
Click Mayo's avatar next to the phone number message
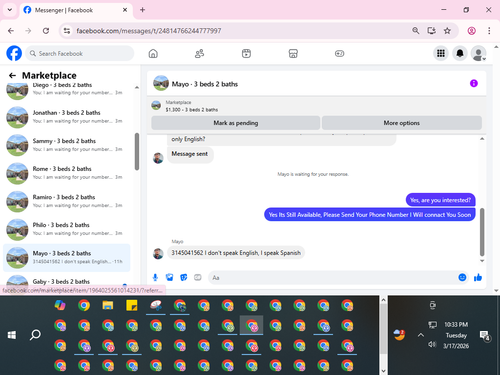click(158, 254)
